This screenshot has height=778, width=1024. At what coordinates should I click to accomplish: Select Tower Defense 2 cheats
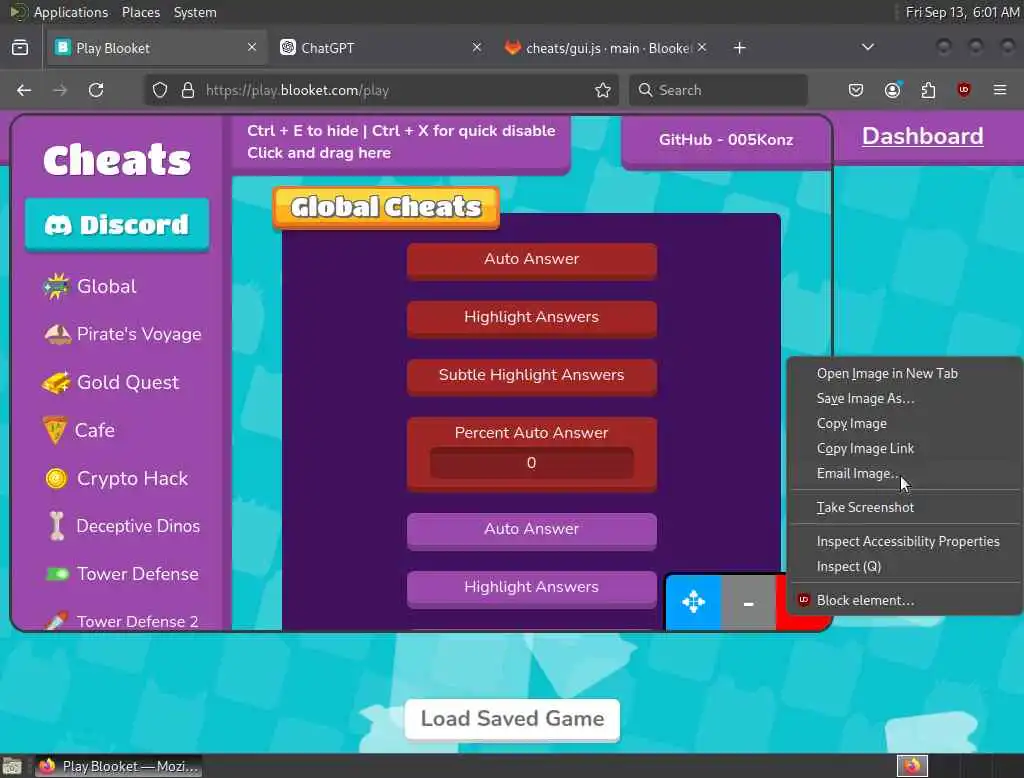(x=122, y=621)
